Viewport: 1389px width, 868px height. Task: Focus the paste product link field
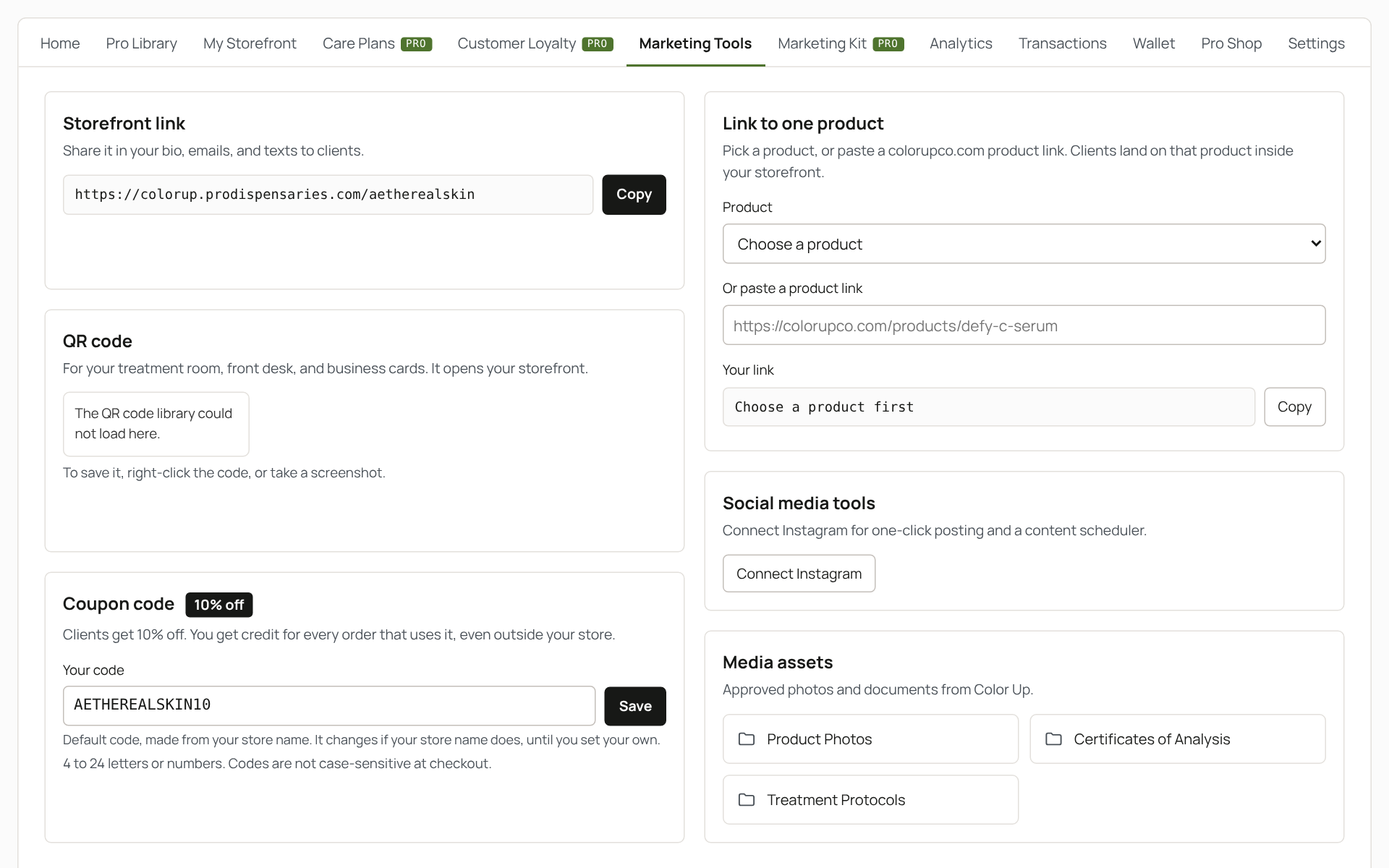[1024, 325]
